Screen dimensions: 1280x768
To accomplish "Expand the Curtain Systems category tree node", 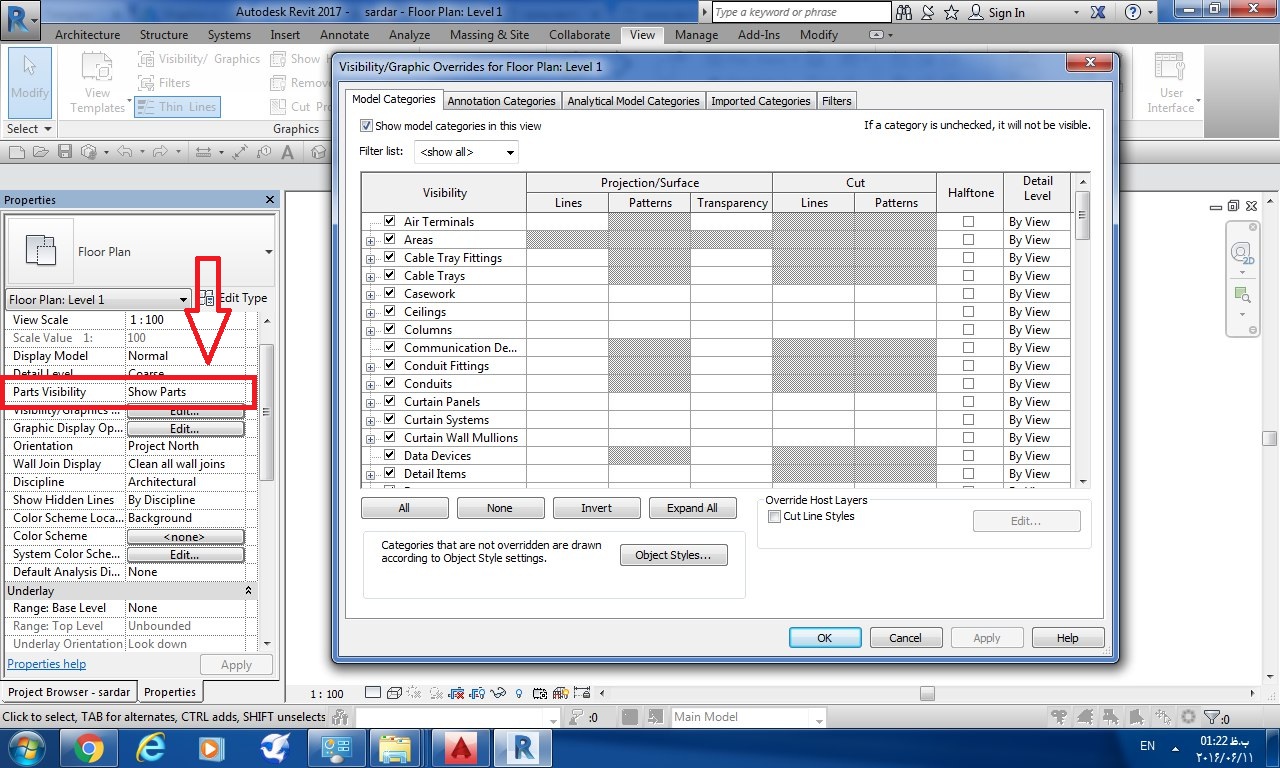I will pos(370,420).
